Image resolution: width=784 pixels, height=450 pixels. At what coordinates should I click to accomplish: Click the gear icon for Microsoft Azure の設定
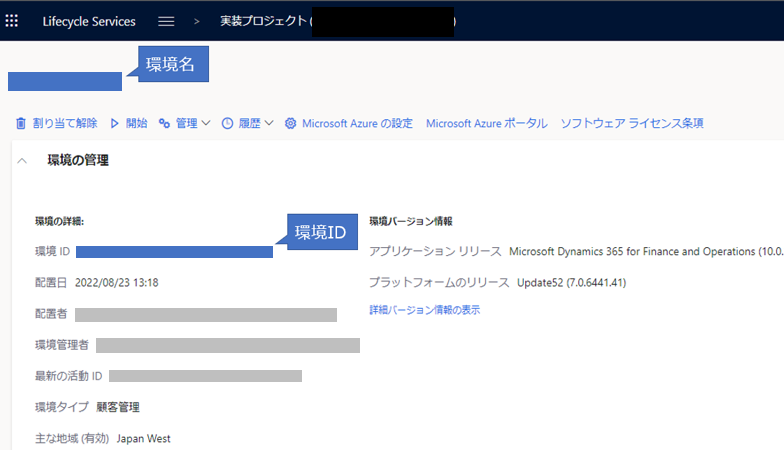pyautogui.click(x=290, y=123)
